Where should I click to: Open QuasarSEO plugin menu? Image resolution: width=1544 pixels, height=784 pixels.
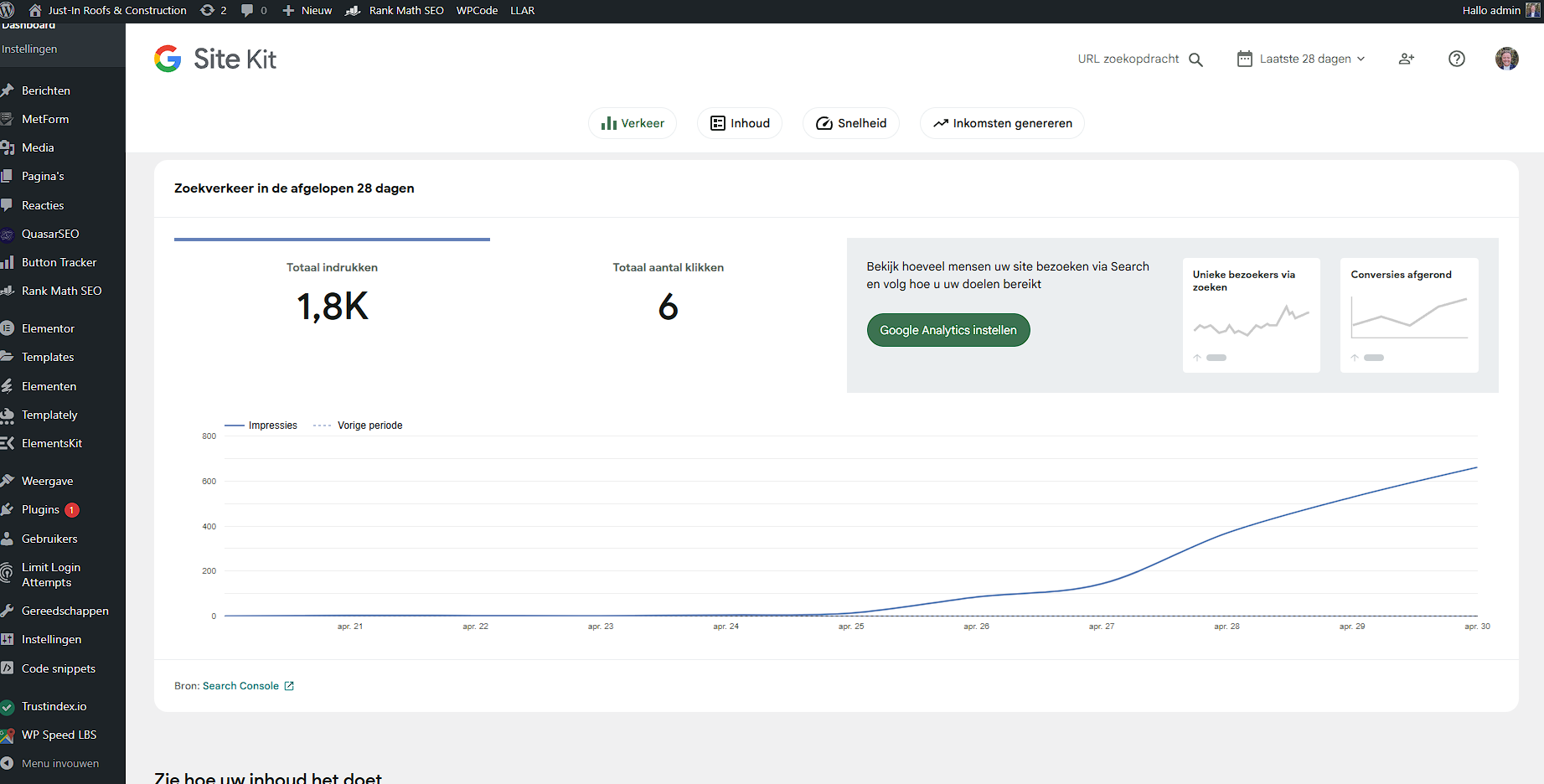tap(50, 234)
